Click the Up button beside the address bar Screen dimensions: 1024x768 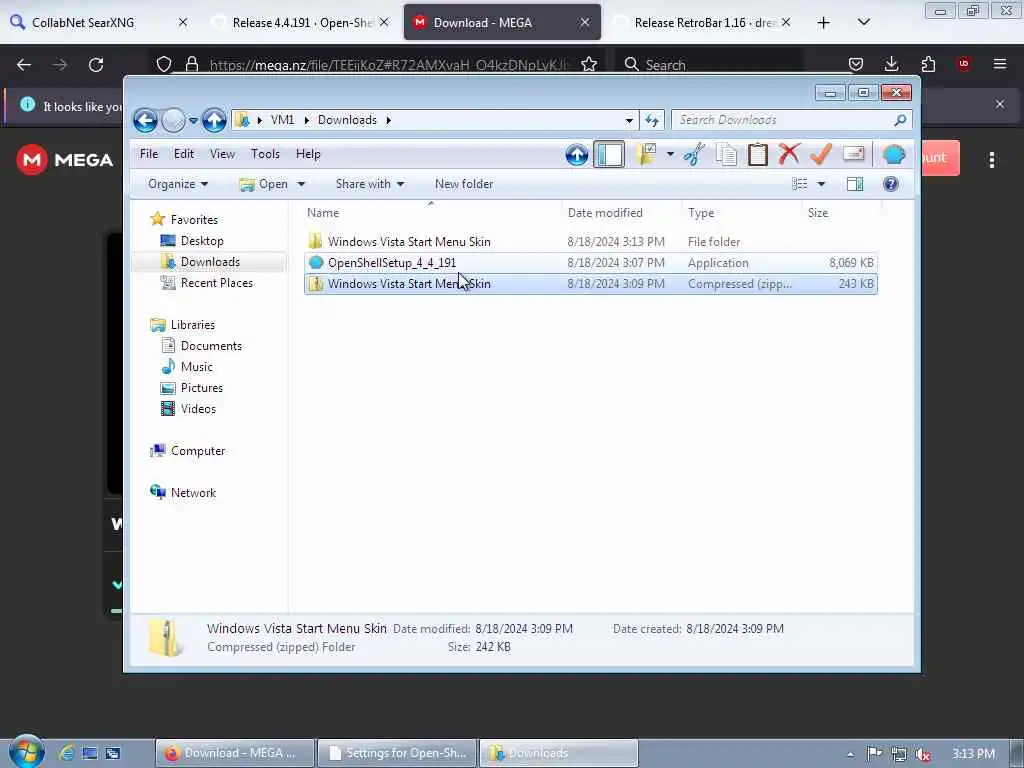point(214,120)
